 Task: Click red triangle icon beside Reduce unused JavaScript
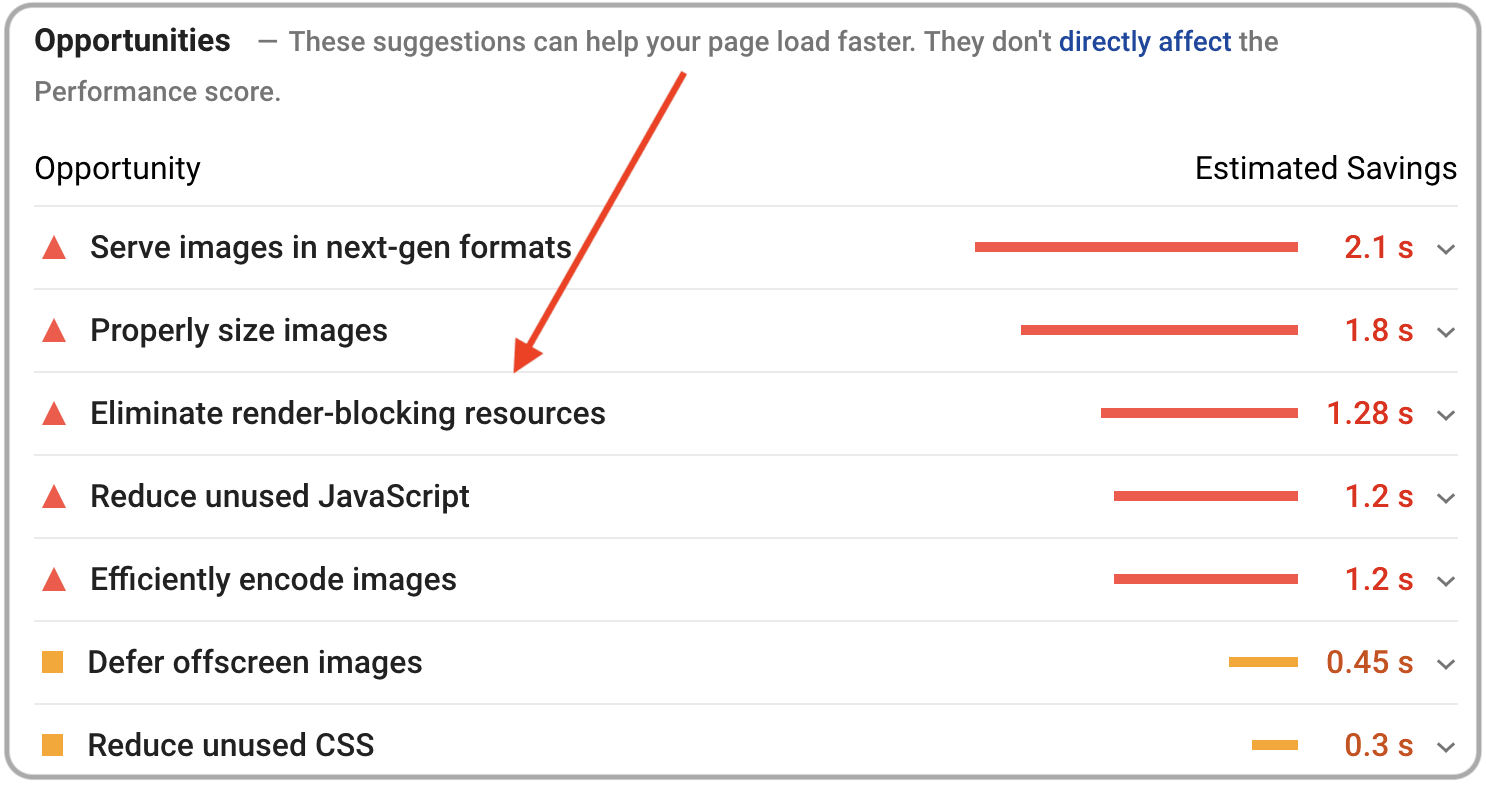coord(54,497)
